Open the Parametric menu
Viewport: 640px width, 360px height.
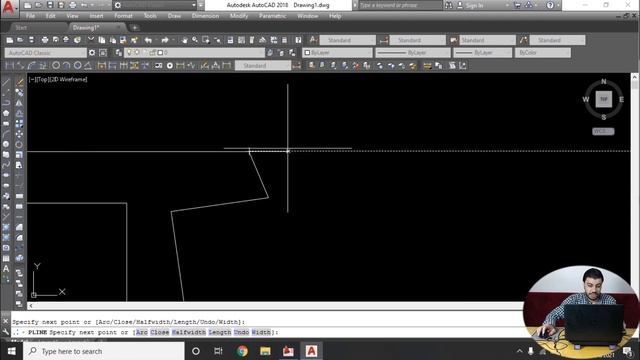tap(273, 16)
